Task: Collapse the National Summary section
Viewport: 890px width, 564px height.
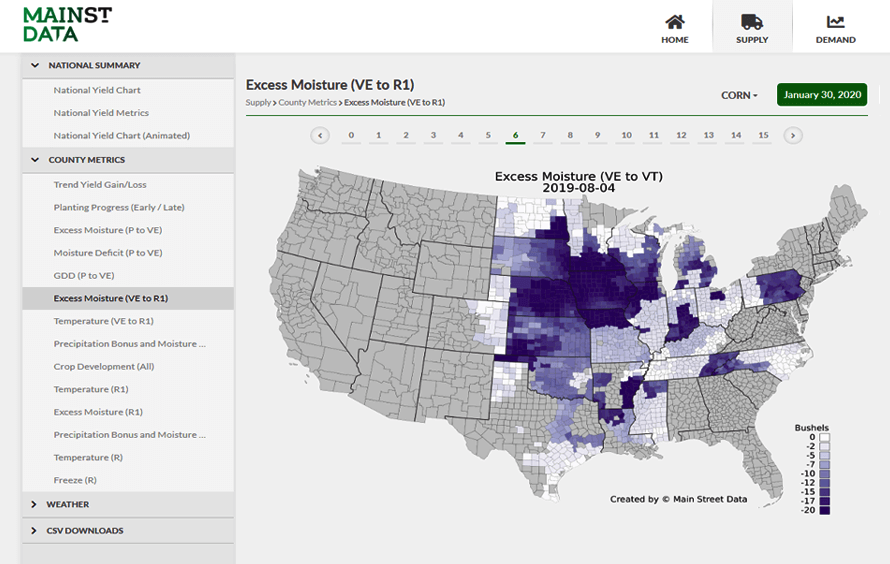Action: coord(36,66)
